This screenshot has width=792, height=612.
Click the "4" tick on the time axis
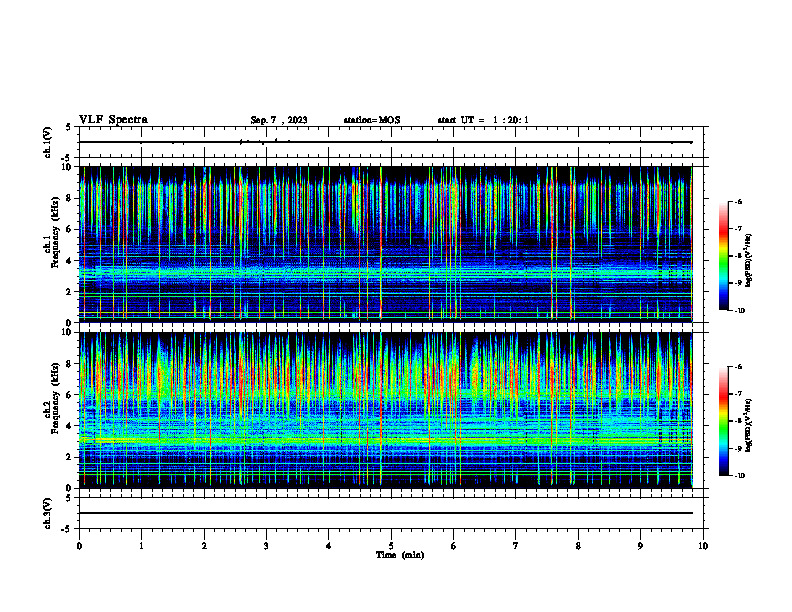[329, 546]
